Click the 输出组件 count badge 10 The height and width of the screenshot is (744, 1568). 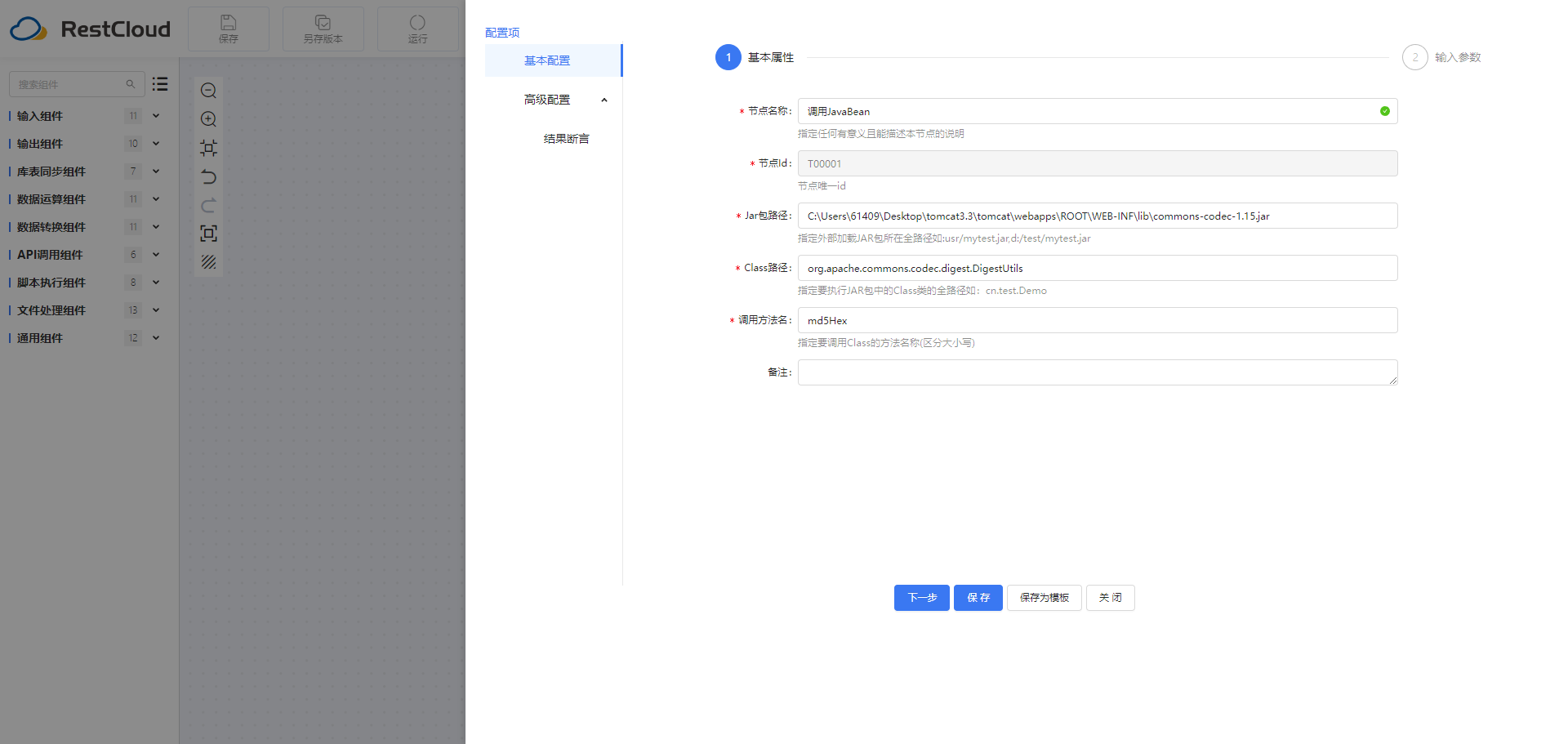tap(133, 144)
